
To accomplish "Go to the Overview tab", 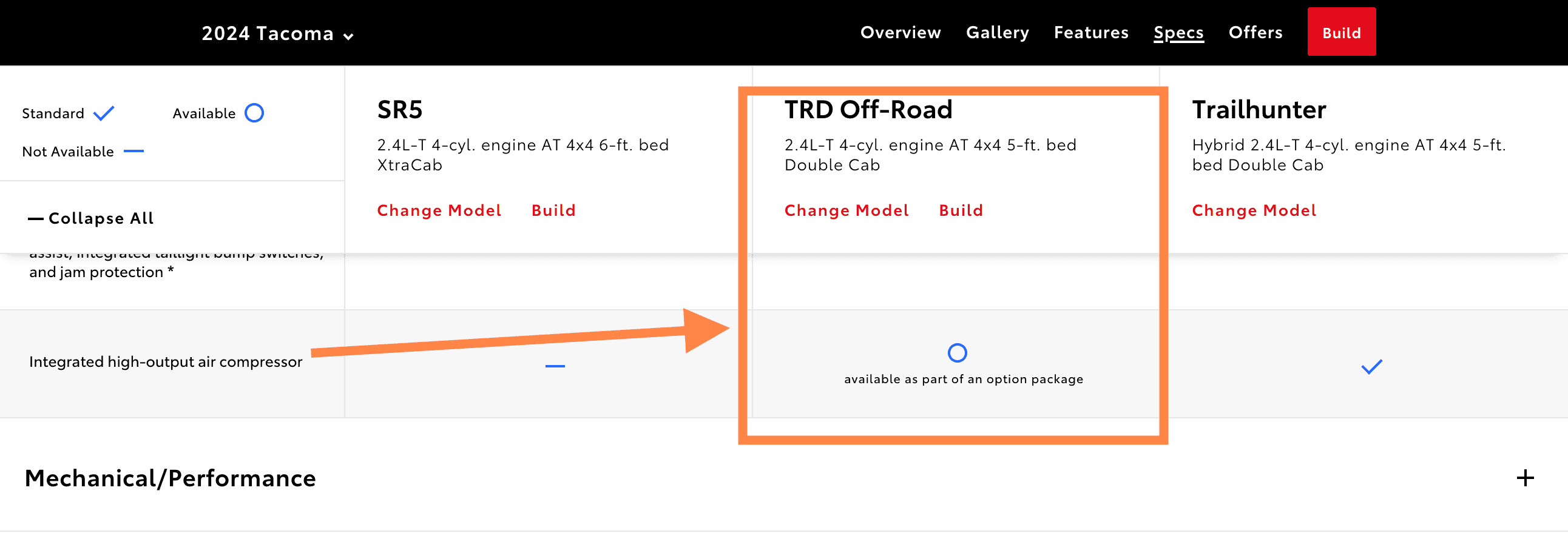I will tap(901, 32).
